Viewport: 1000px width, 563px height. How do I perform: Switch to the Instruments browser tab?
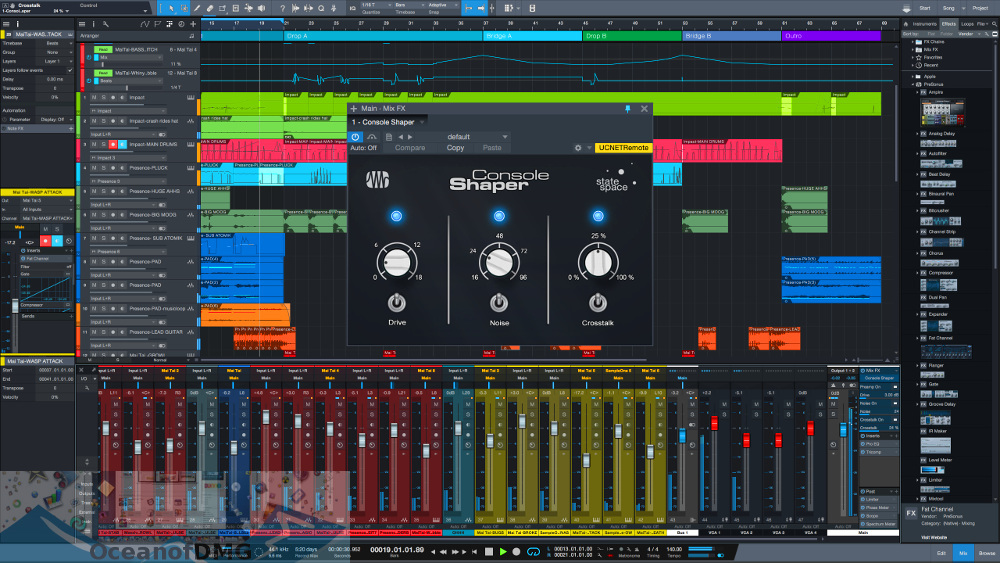924,24
